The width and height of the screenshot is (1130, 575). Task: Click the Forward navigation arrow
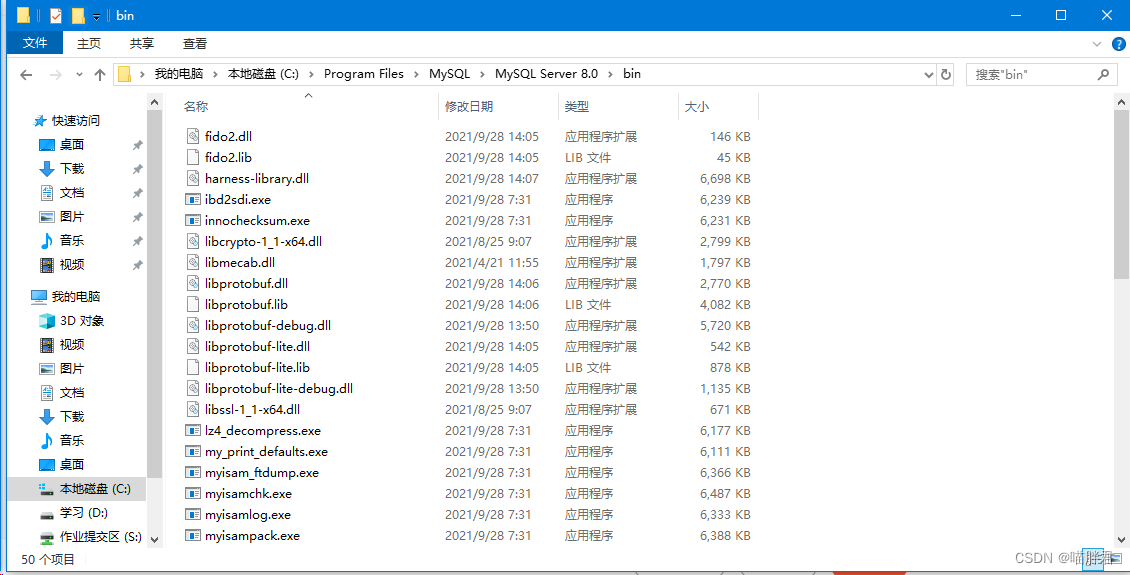pos(55,74)
